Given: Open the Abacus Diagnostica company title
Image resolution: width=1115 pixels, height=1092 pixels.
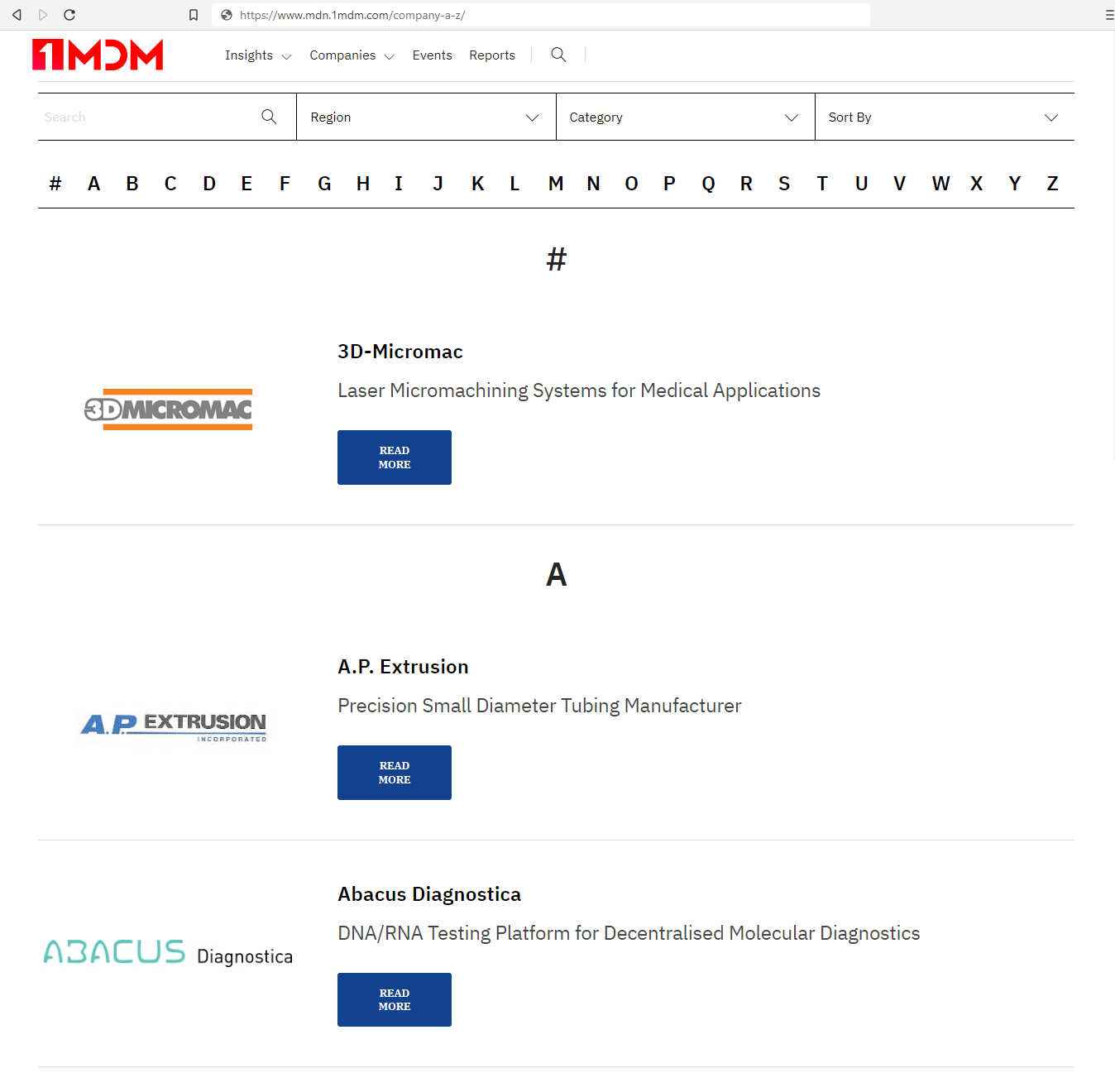Looking at the screenshot, I should click(429, 894).
